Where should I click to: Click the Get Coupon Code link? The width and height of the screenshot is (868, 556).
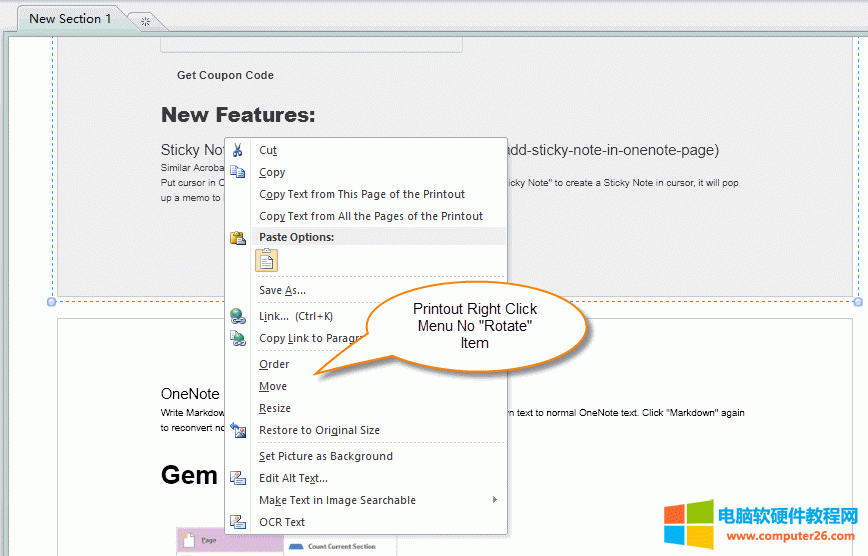pyautogui.click(x=225, y=75)
